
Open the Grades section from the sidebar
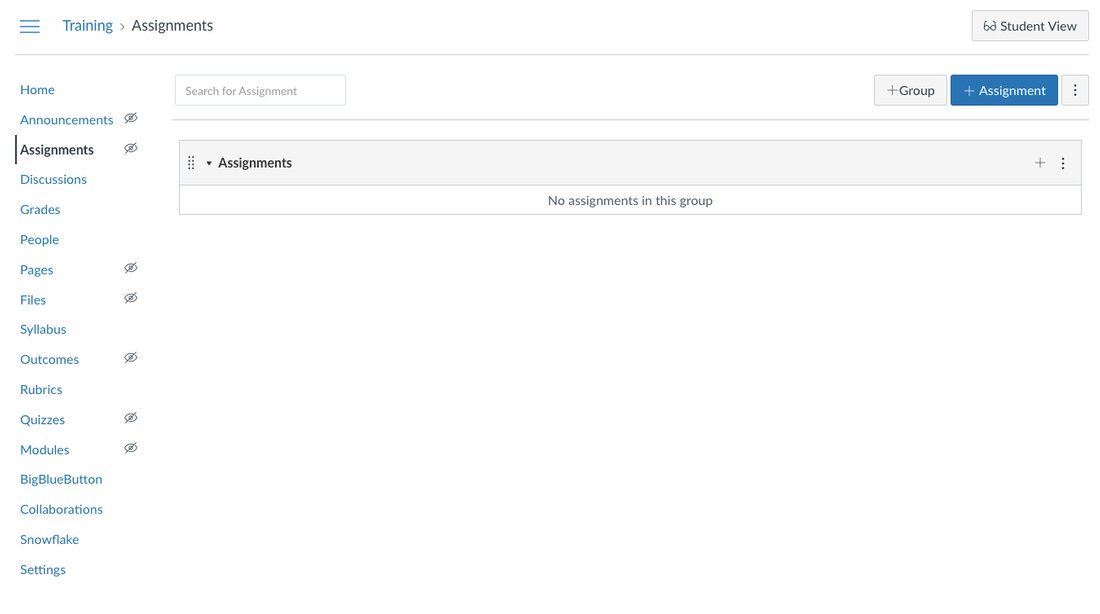(x=40, y=209)
